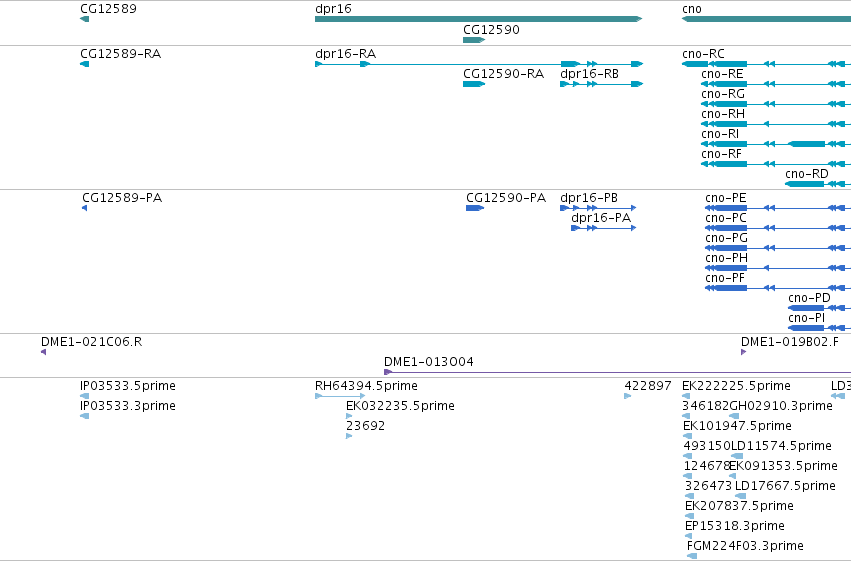851x561 pixels.
Task: Click the FGM224F03.3prime EST arrow
Action: (x=692, y=557)
